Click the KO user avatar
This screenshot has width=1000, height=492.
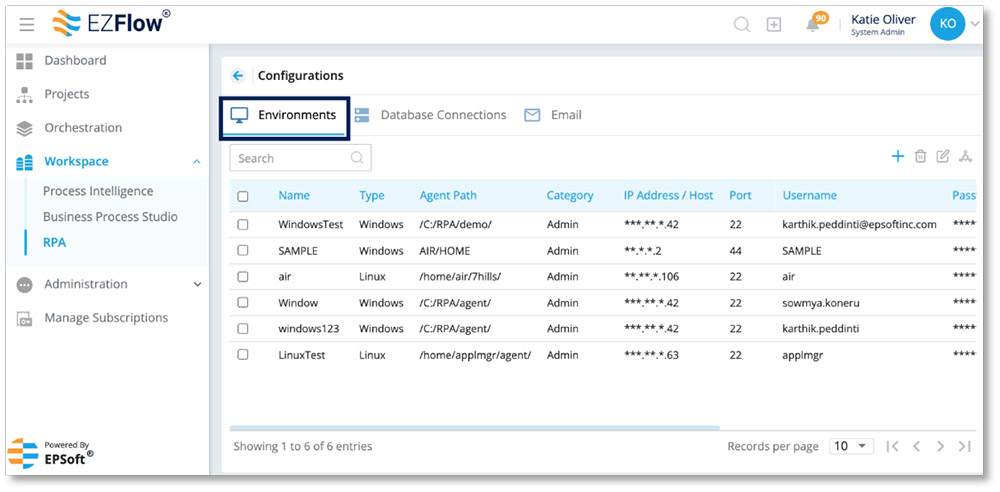[x=948, y=24]
